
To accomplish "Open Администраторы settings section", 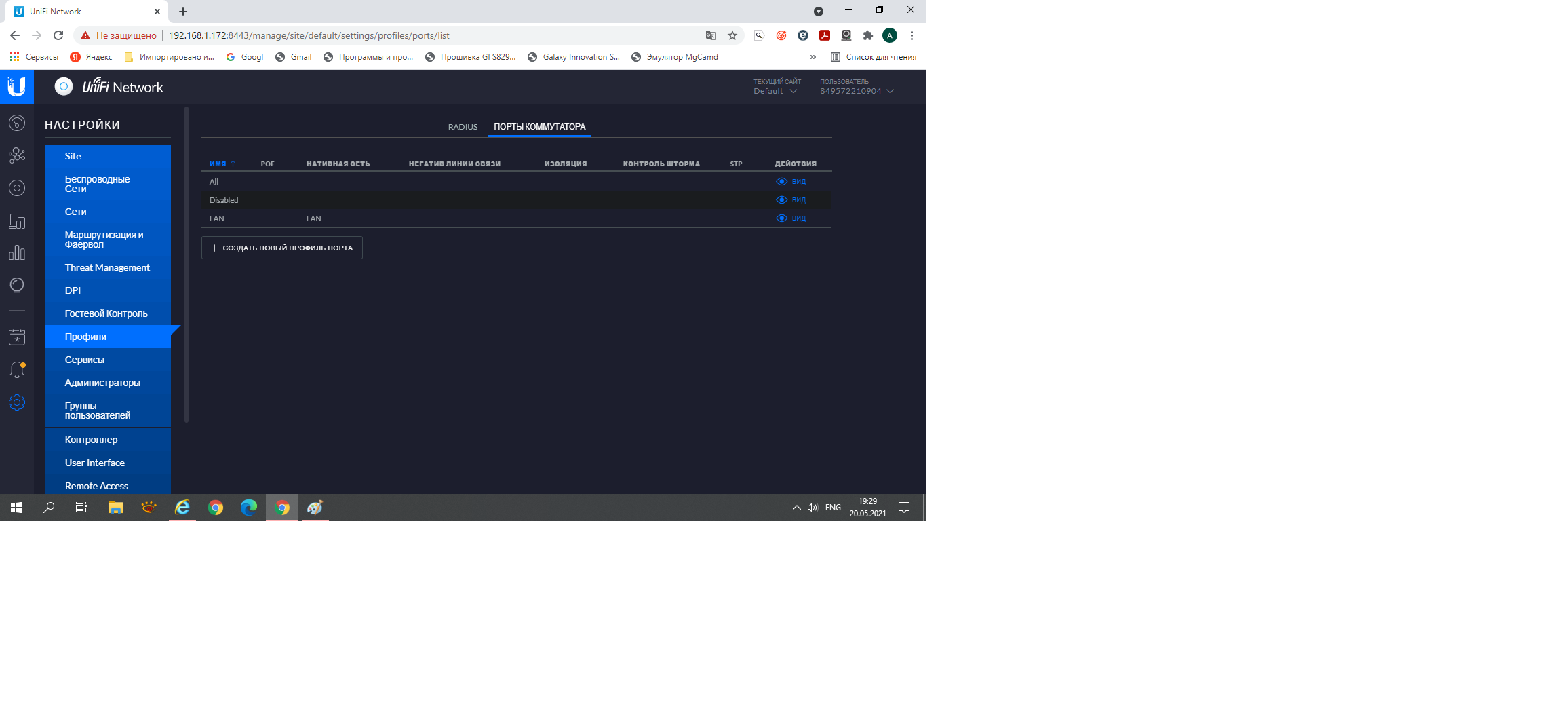I will [x=108, y=383].
